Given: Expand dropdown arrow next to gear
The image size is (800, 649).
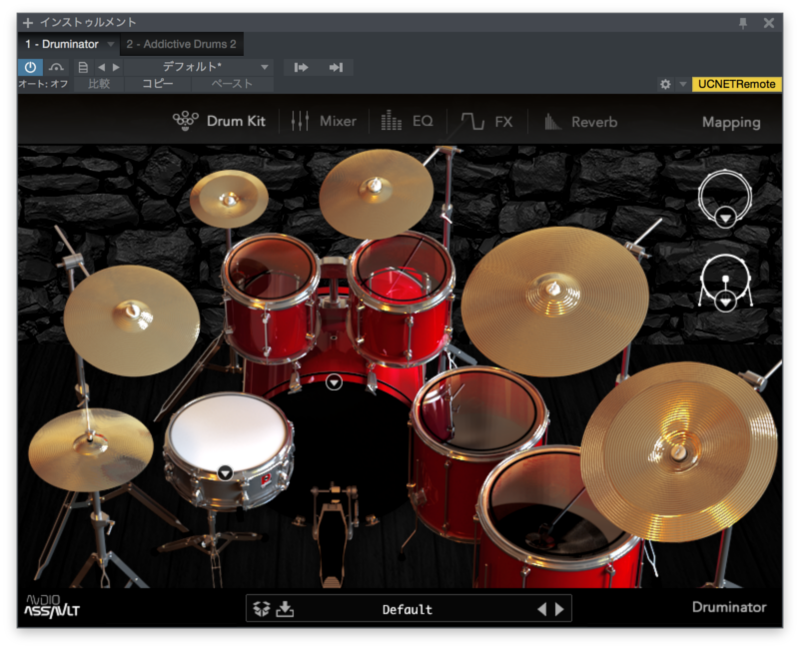Looking at the screenshot, I should [683, 84].
